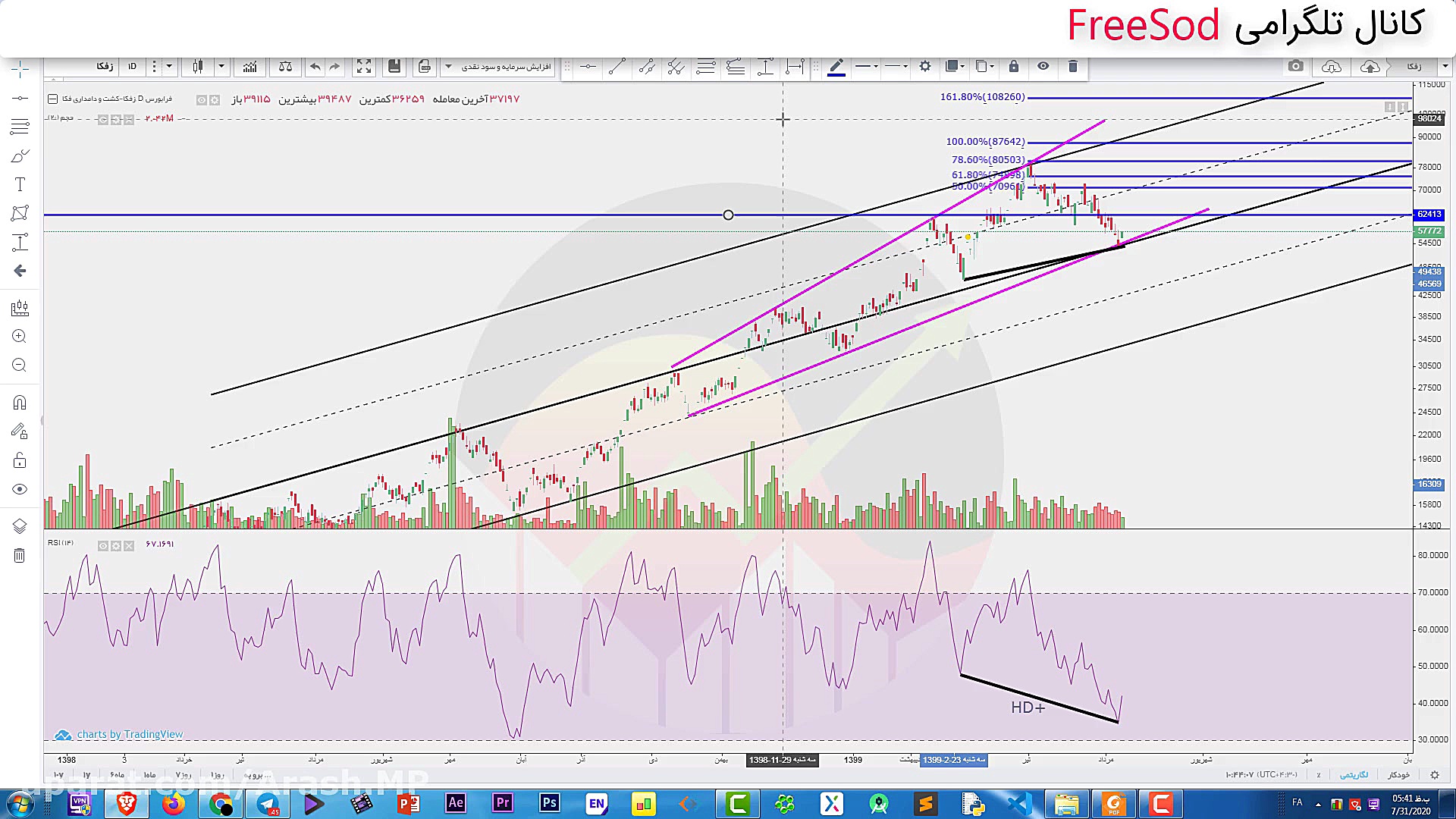The width and height of the screenshot is (1456, 819).
Task: Open drawing settings gear in floating toolbar
Action: [925, 67]
